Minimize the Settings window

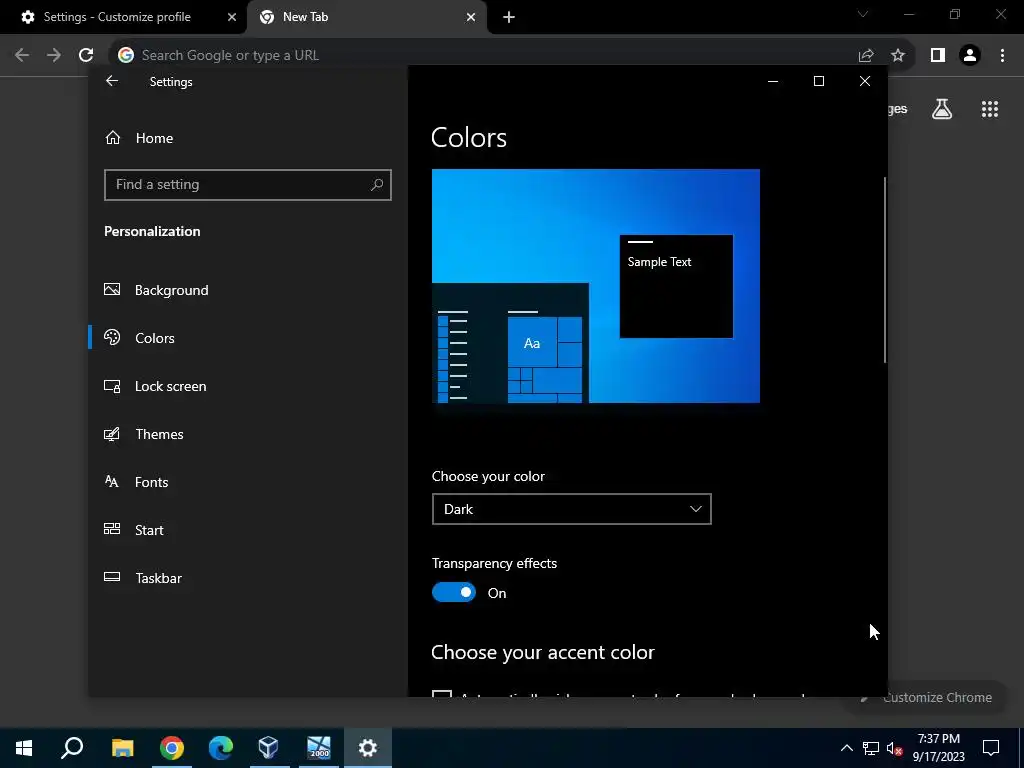(773, 81)
